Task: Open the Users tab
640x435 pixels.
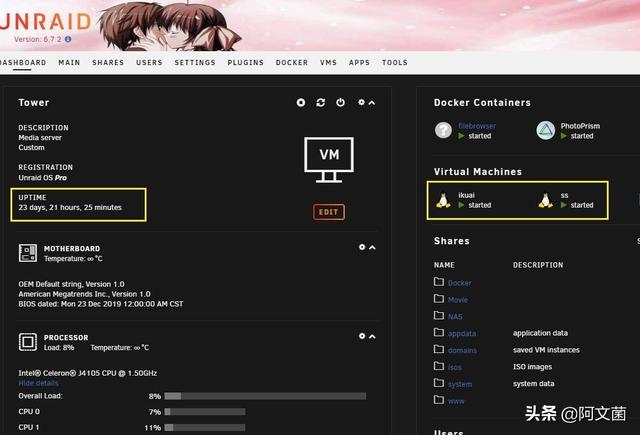Action: pos(149,62)
